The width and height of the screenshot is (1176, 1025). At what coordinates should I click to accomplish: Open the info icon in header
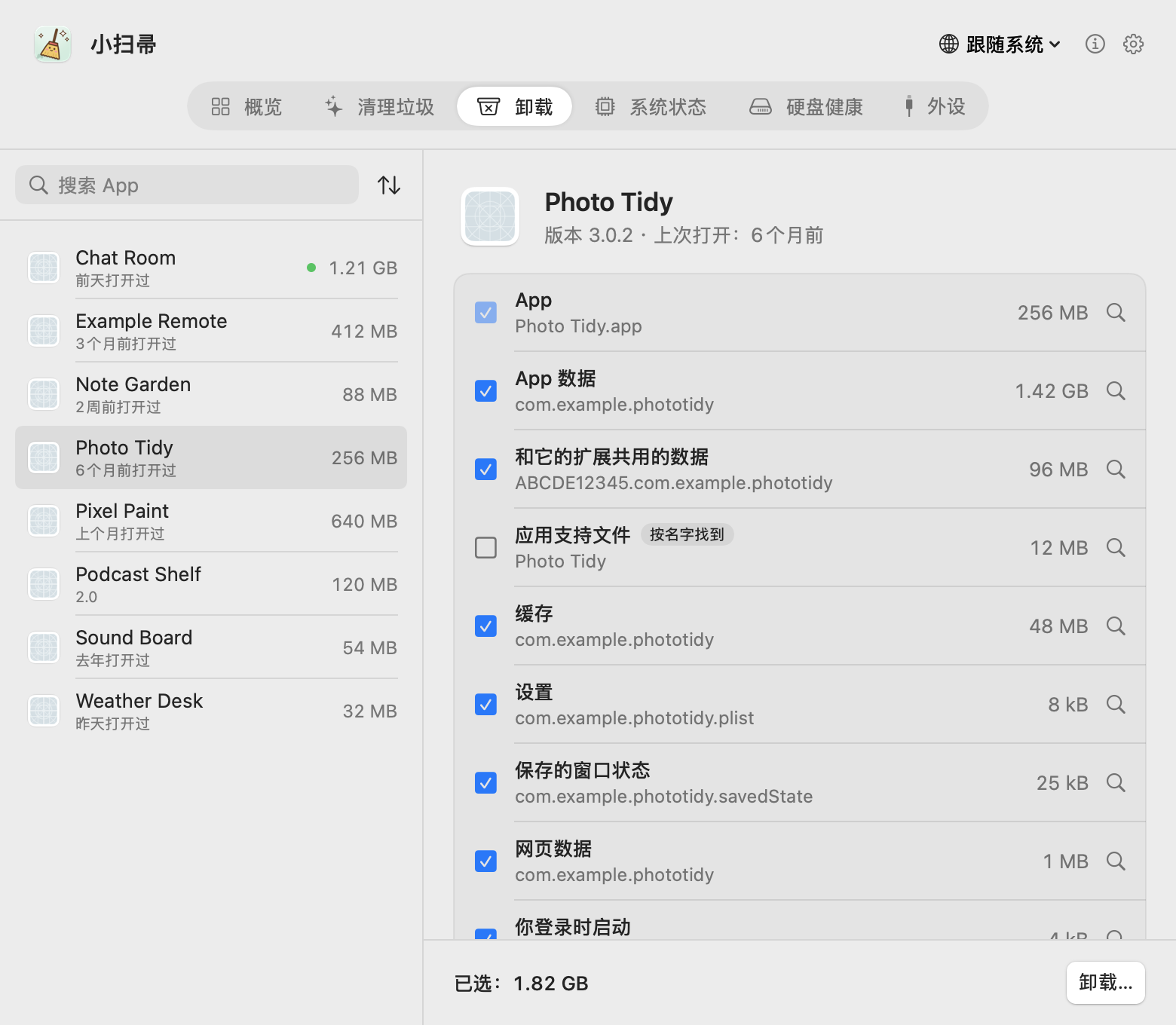(x=1095, y=44)
